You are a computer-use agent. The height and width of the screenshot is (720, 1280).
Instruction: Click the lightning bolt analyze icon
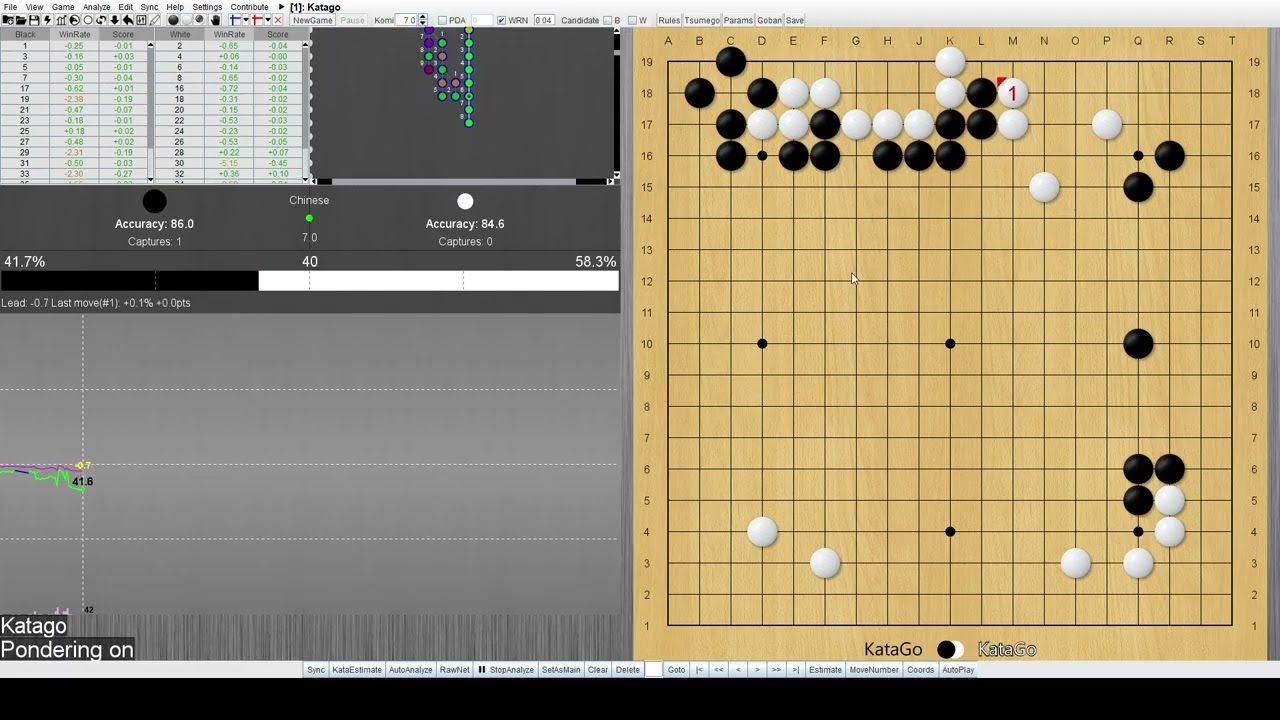(47, 20)
